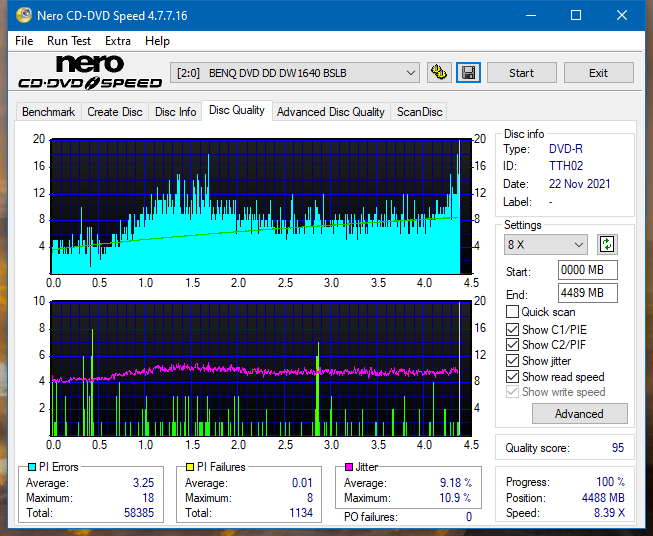Image resolution: width=653 pixels, height=536 pixels.
Task: Toggle Show read speed checkbox
Action: click(512, 376)
